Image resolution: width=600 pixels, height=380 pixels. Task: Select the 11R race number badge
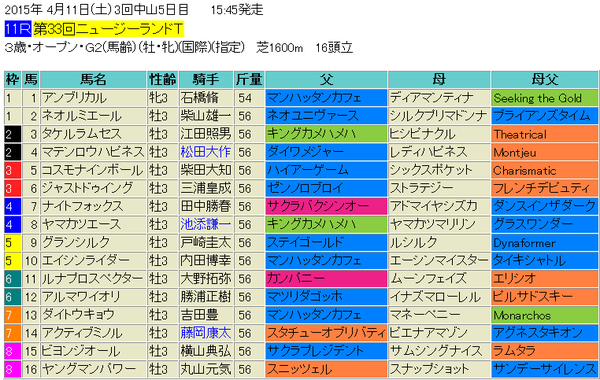click(x=18, y=29)
